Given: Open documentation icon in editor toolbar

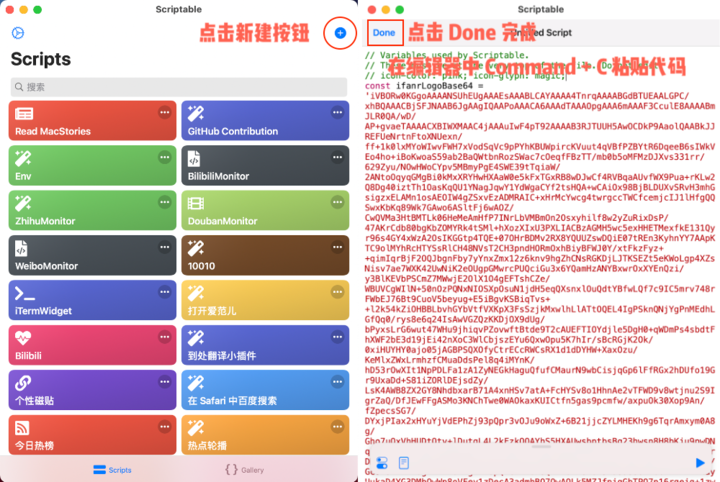Looking at the screenshot, I should [404, 463].
